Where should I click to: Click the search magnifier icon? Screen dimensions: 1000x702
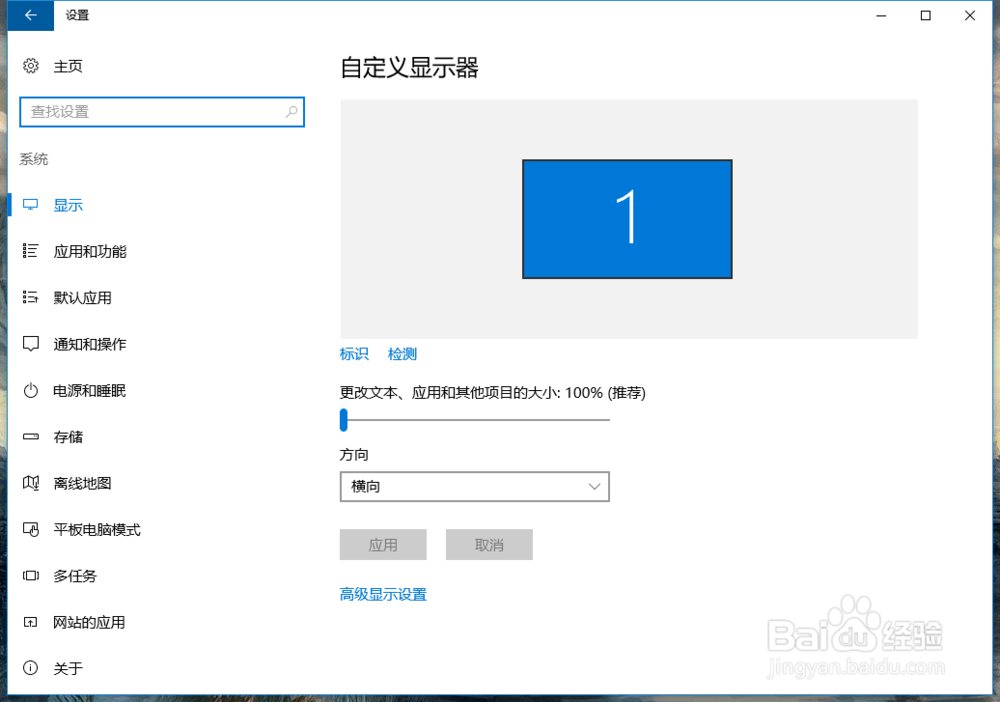pos(291,112)
